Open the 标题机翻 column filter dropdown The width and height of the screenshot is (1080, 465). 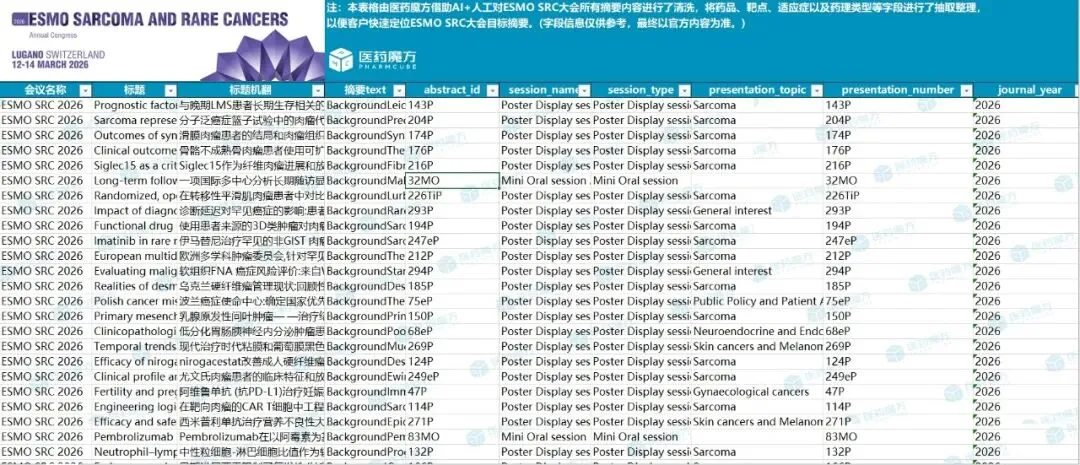tap(318, 90)
